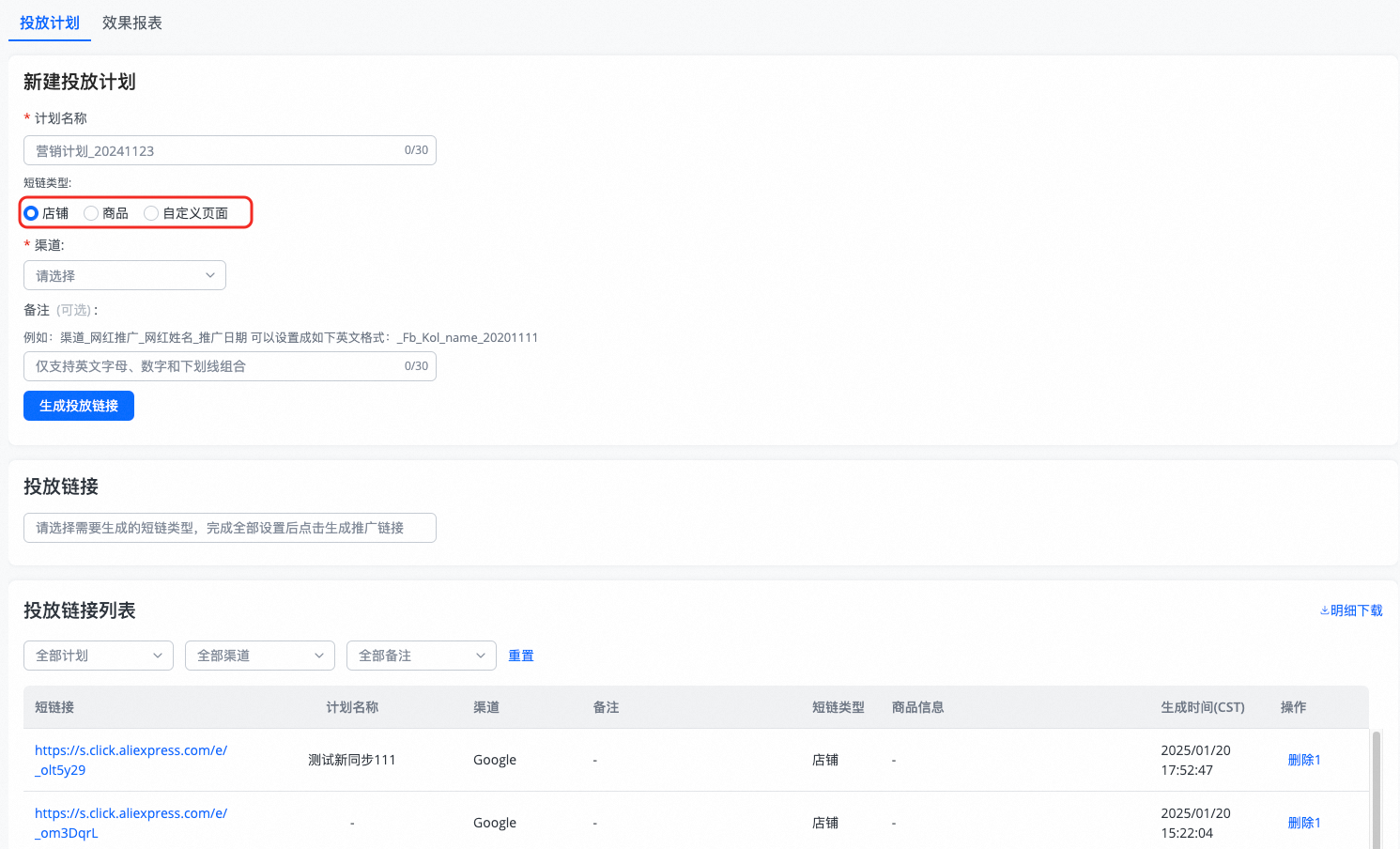Image resolution: width=1400 pixels, height=849 pixels.
Task: Click the 重置 filter link
Action: click(521, 656)
